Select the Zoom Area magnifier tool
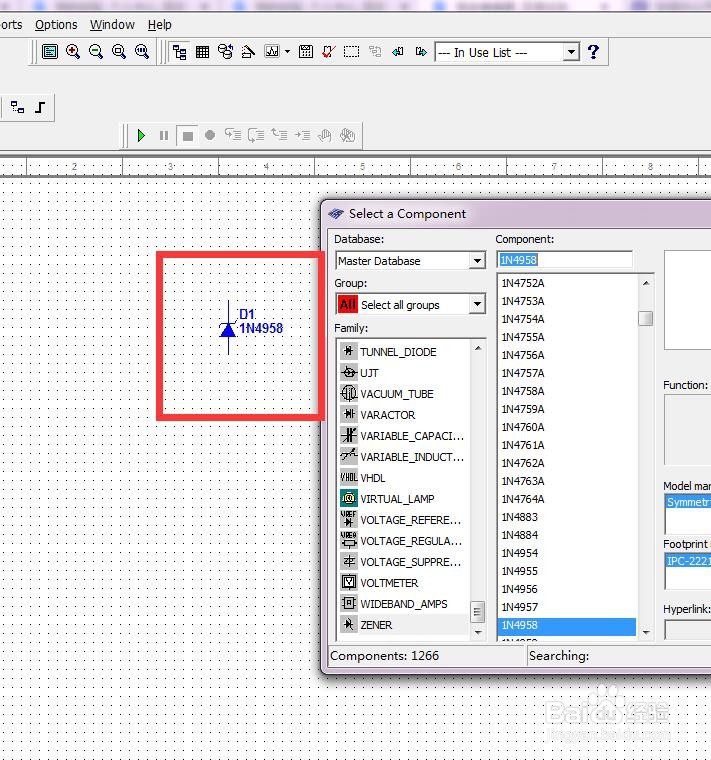711x760 pixels. coord(119,51)
